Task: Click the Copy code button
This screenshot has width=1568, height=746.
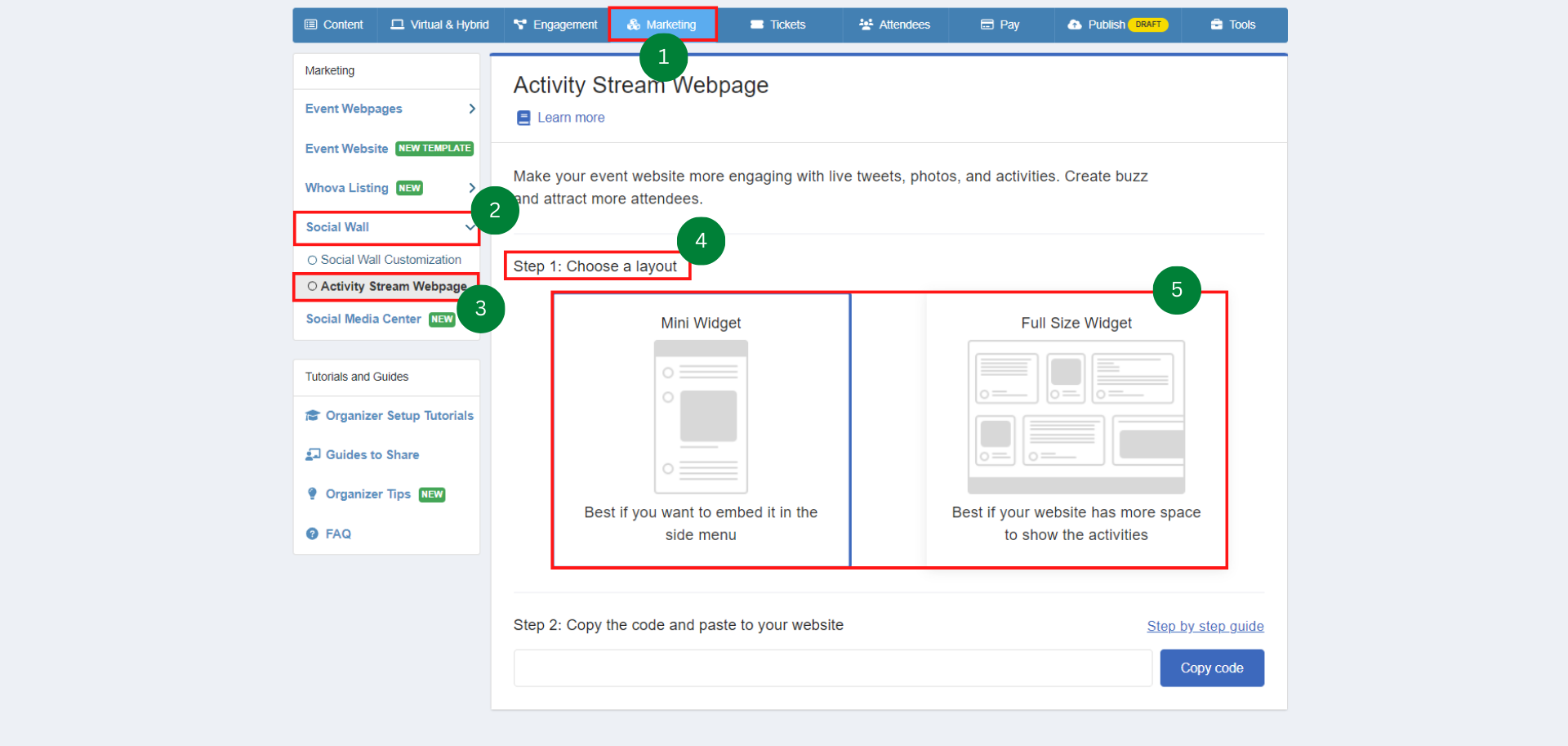Action: click(1211, 668)
